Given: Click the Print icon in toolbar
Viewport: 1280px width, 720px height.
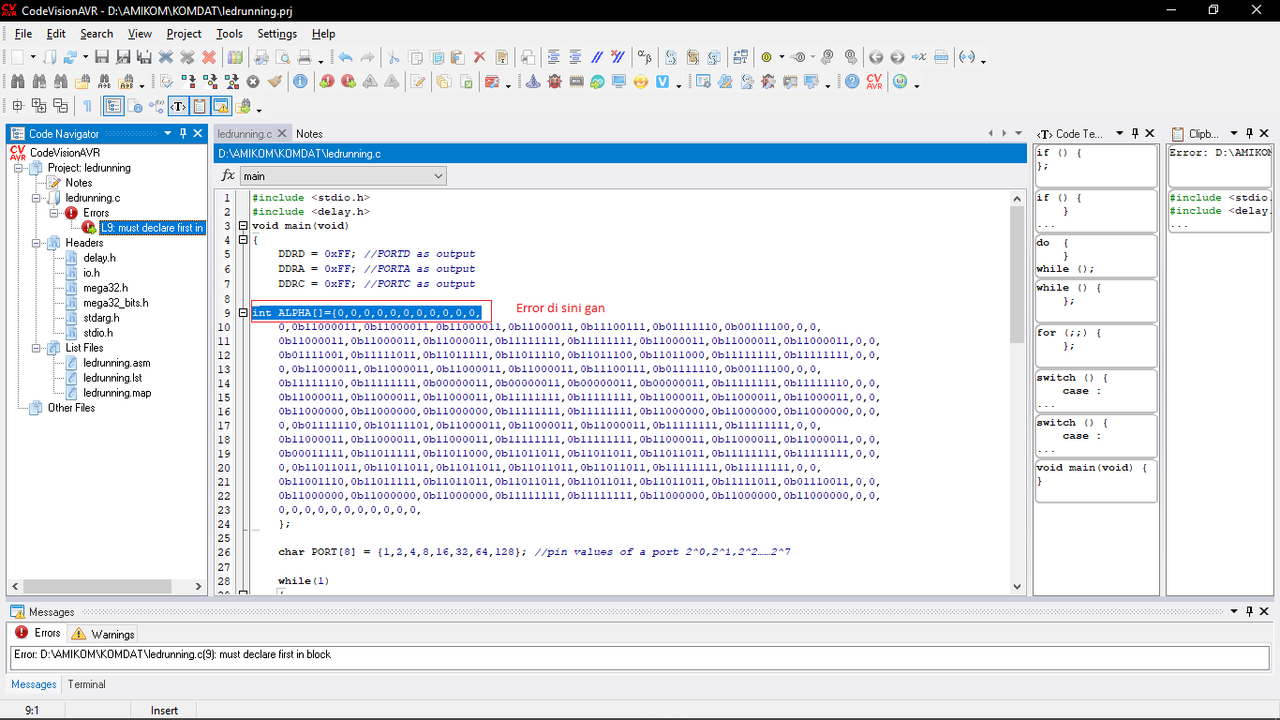Looking at the screenshot, I should pyautogui.click(x=305, y=58).
